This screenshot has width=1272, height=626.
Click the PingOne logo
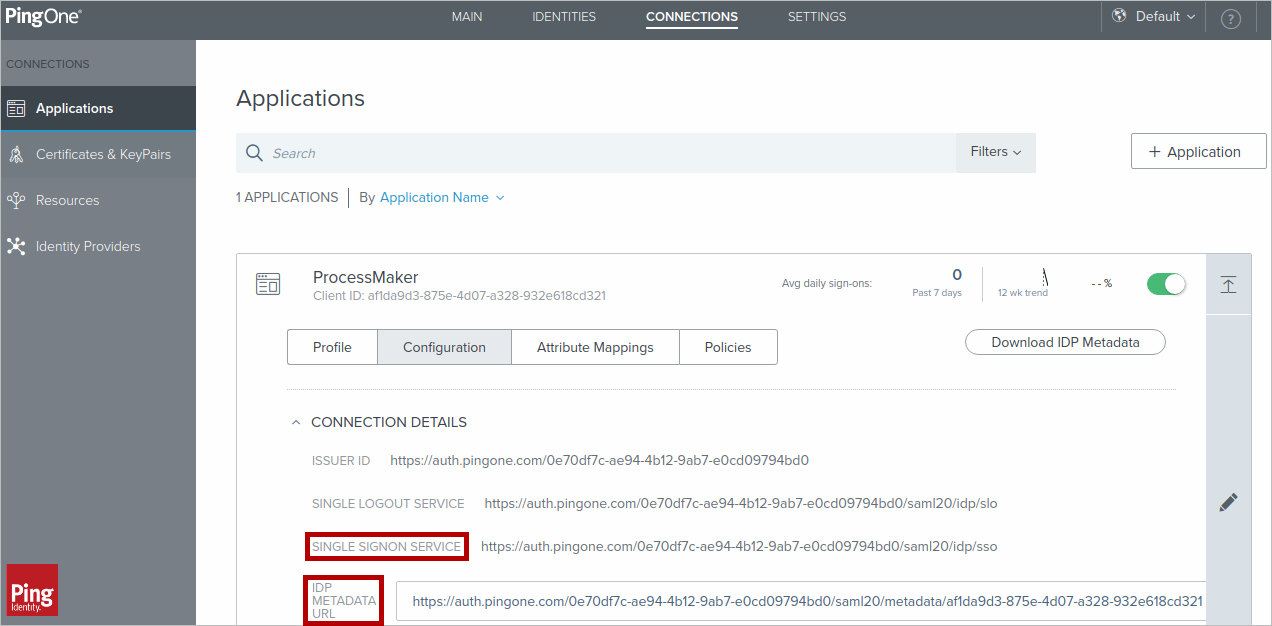point(44,17)
